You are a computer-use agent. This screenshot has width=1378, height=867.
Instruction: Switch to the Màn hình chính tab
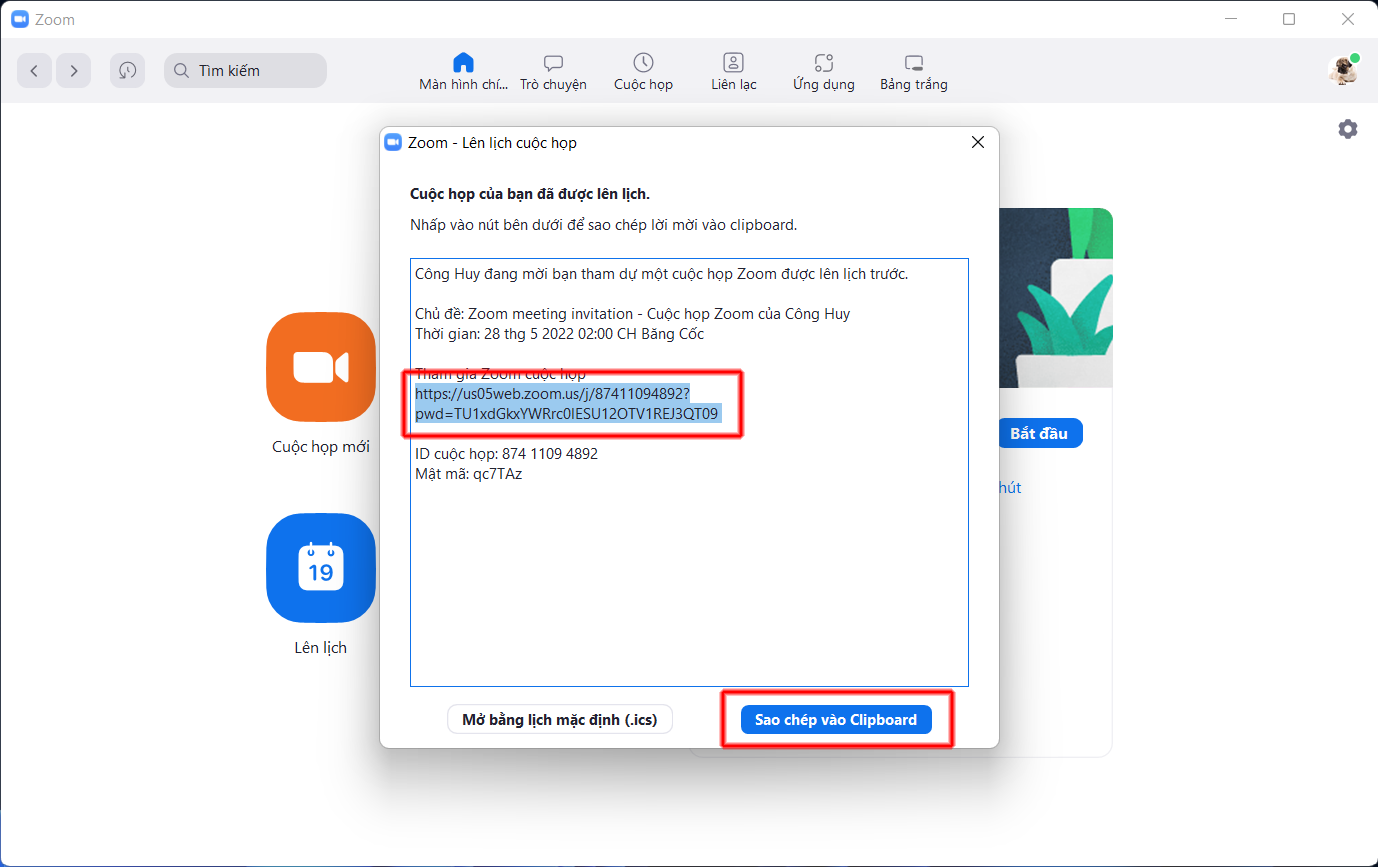[x=463, y=70]
